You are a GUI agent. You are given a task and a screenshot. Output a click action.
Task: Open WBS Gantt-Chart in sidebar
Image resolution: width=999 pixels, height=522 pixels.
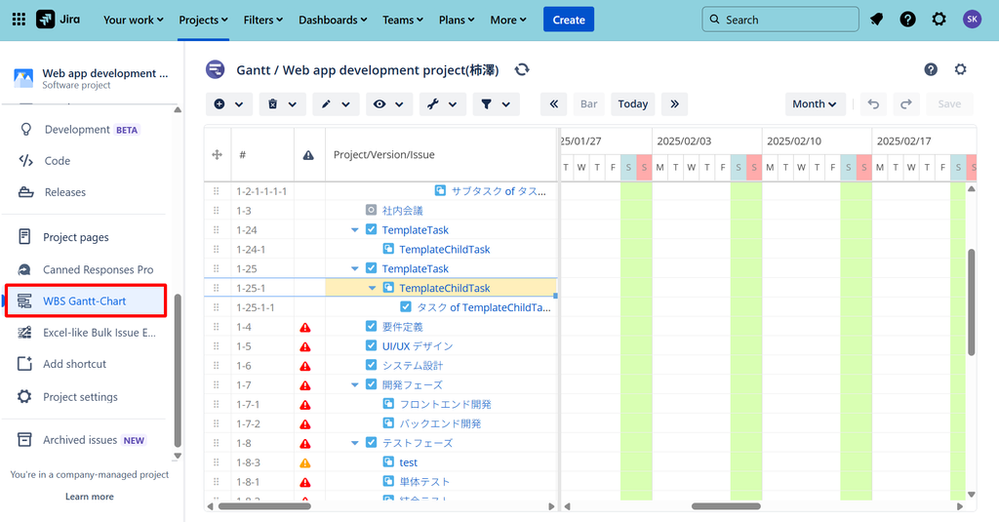(x=86, y=301)
